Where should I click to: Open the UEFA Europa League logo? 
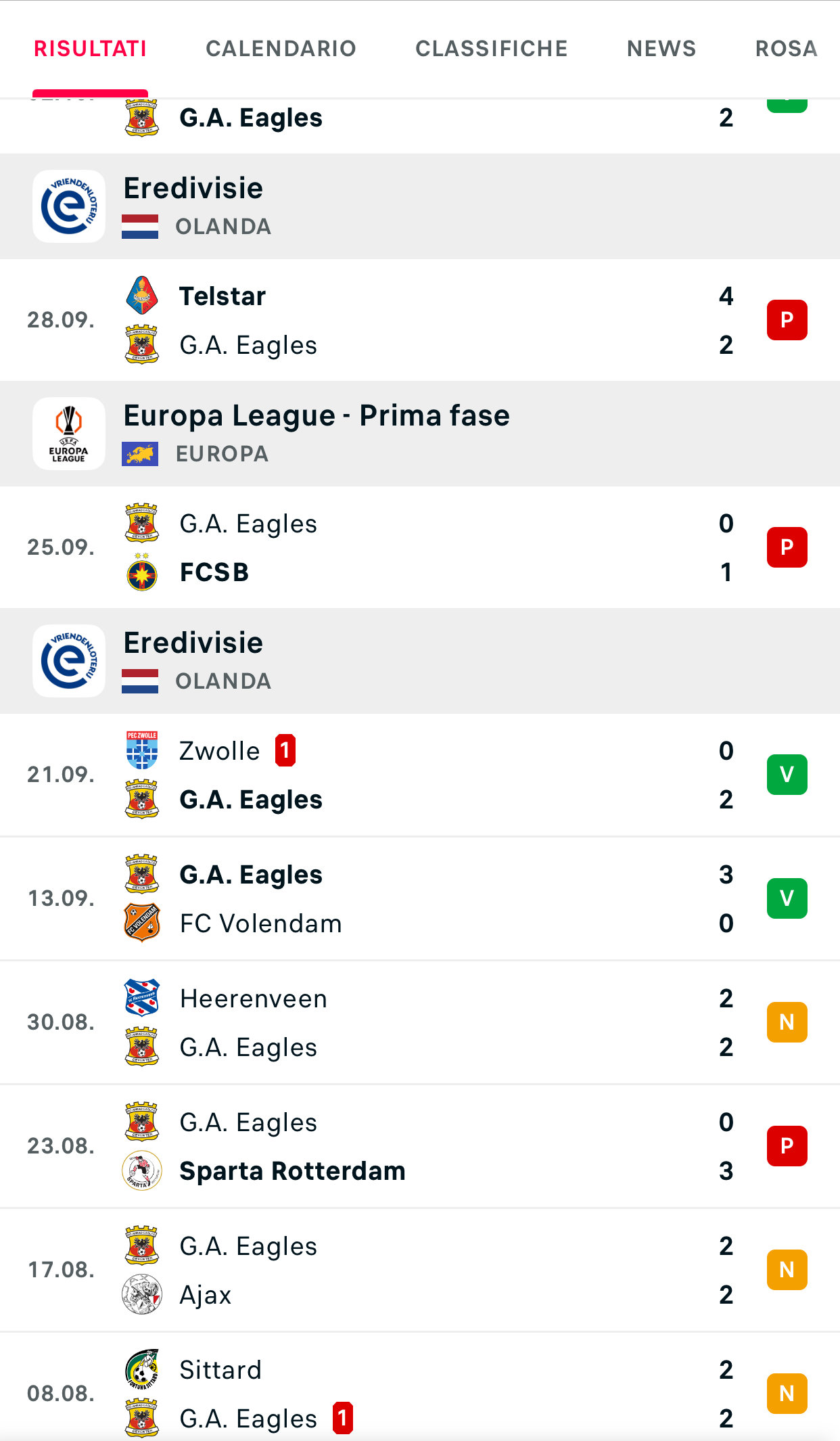[x=69, y=434]
